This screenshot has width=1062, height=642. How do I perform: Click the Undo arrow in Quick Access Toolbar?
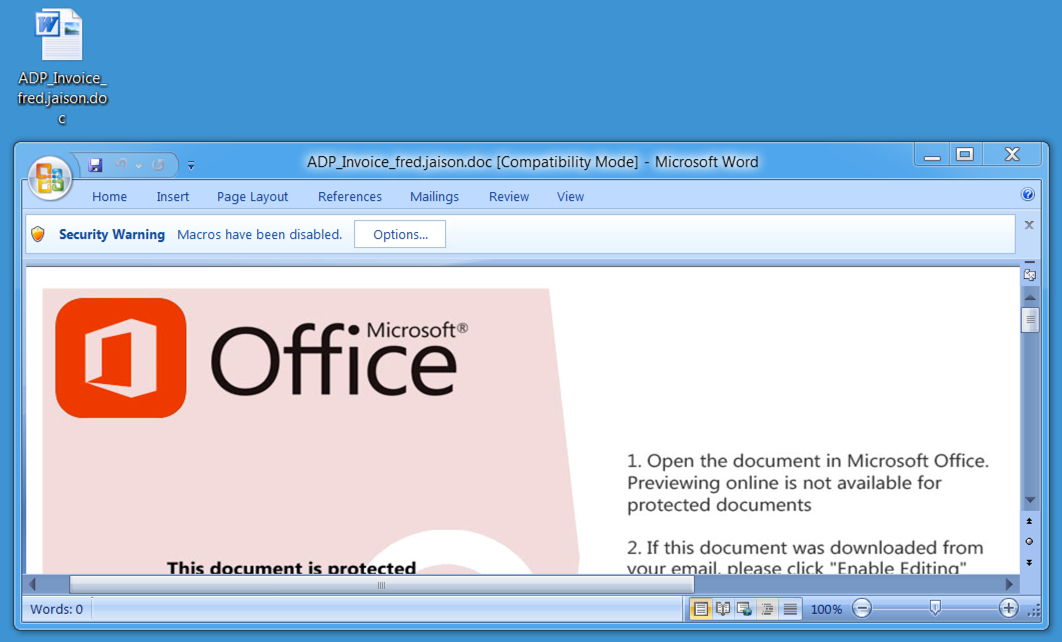click(121, 165)
